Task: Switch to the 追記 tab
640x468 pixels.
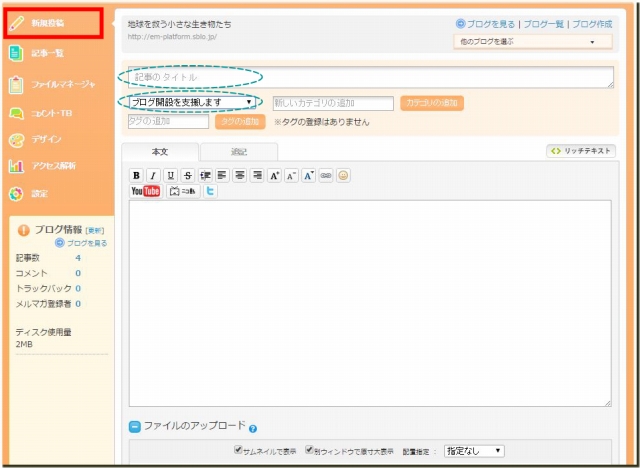Action: pos(238,152)
